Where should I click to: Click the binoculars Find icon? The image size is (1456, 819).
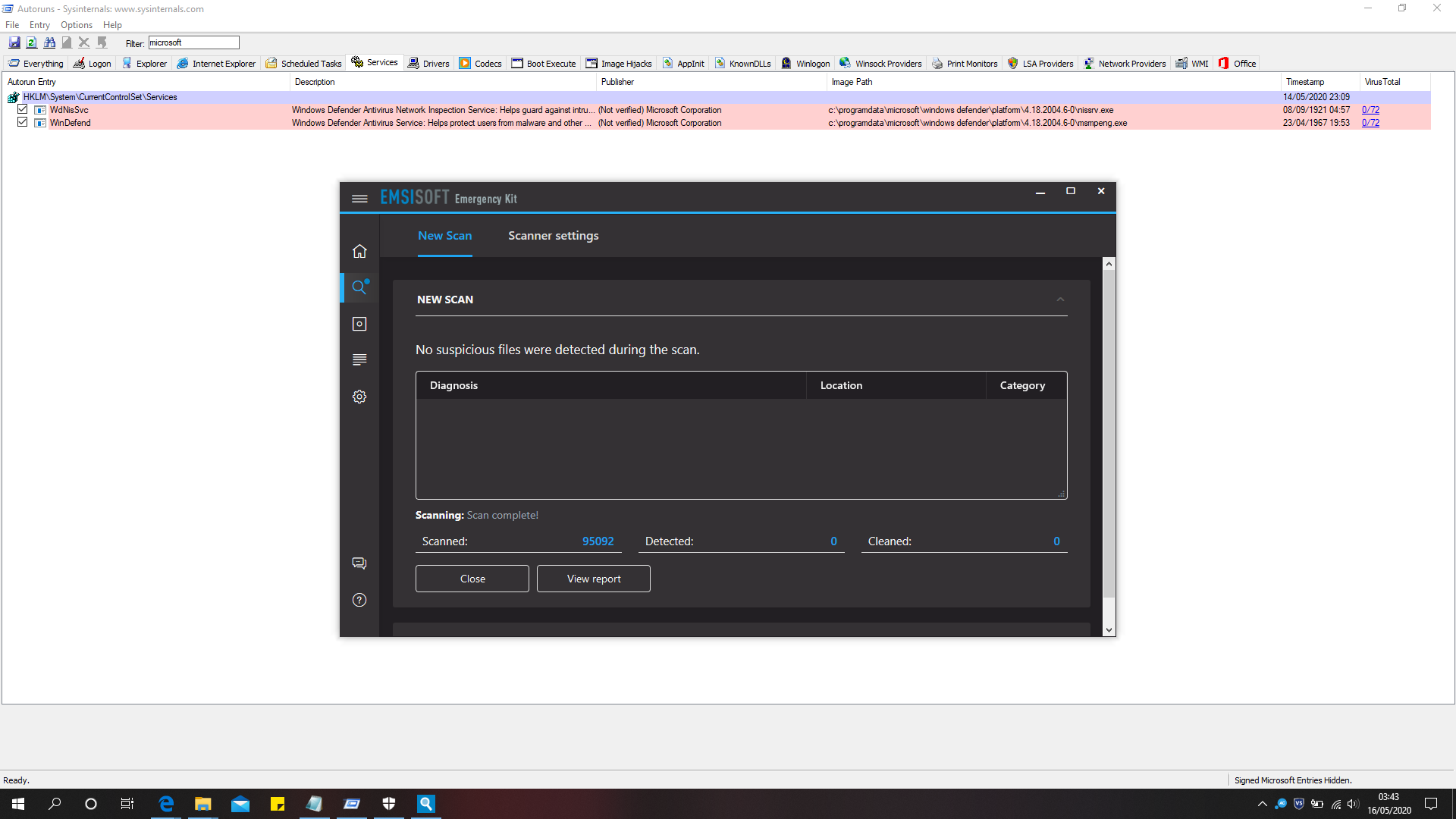(49, 42)
